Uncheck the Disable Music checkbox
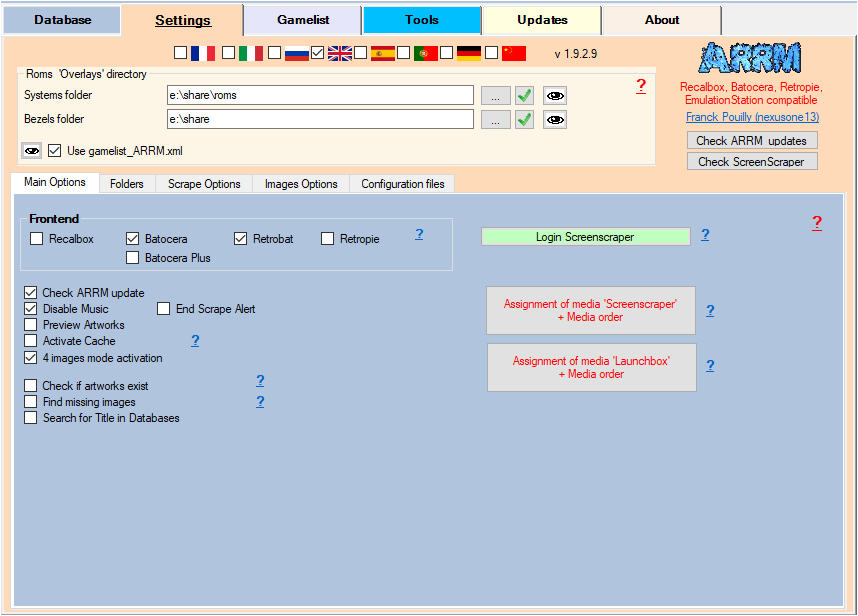858x616 pixels. (x=31, y=309)
